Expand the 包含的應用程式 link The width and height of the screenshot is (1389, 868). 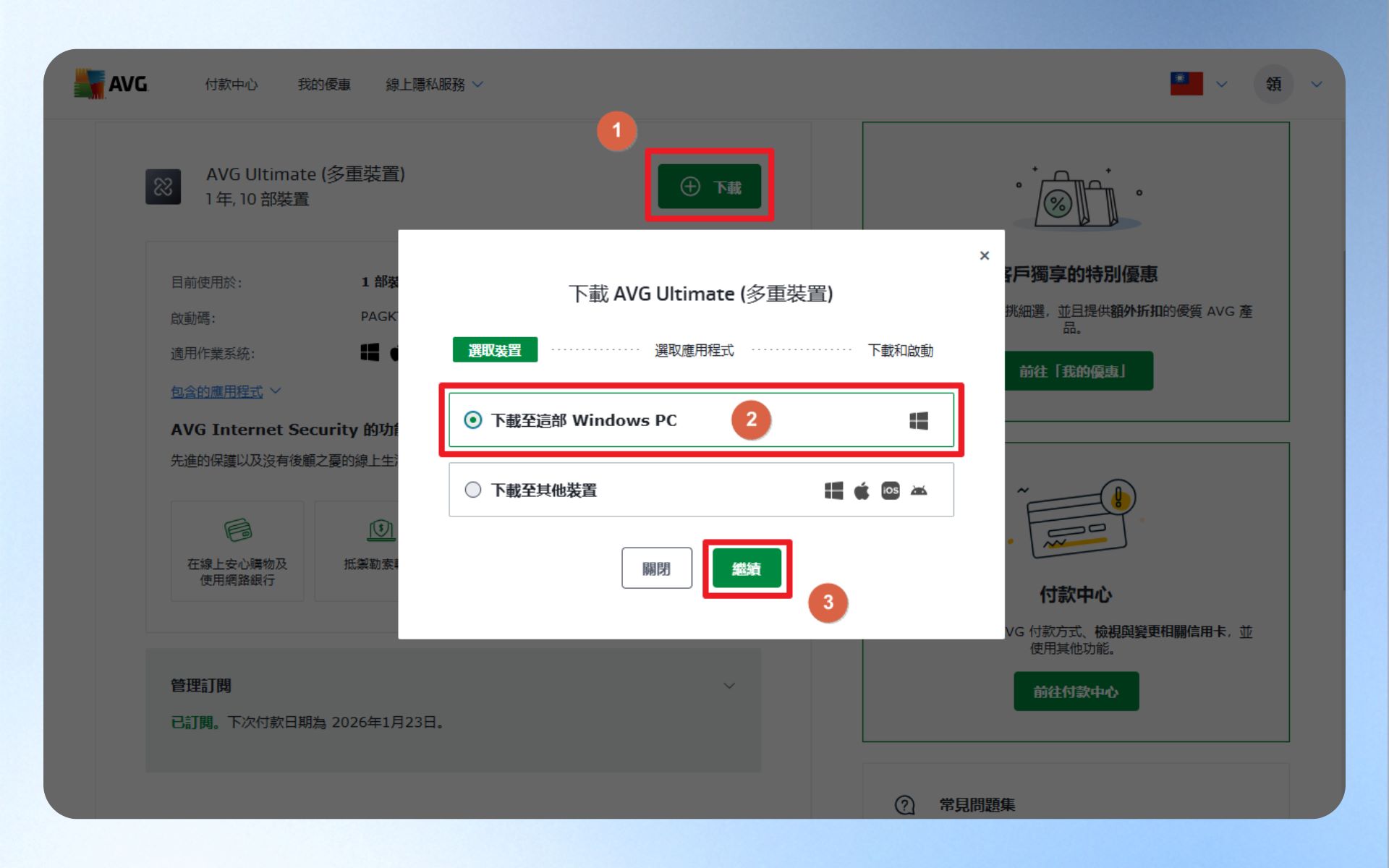point(226,391)
